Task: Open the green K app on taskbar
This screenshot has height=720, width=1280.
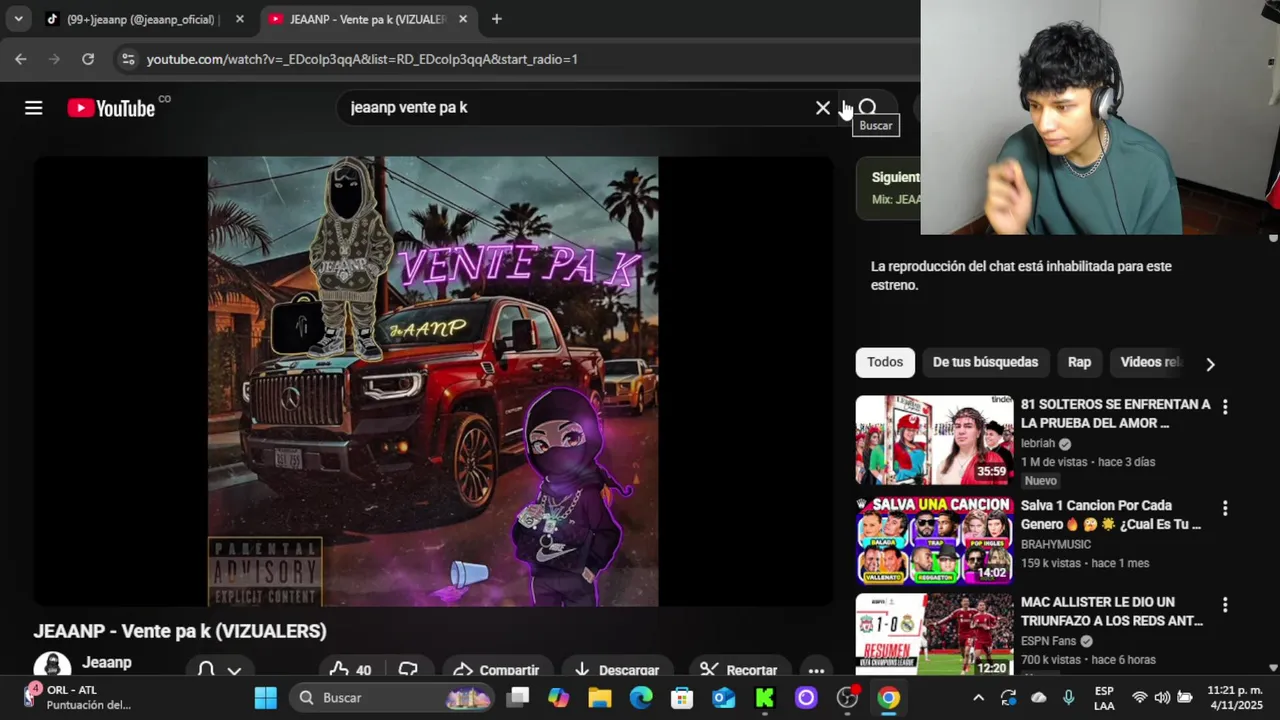Action: coord(765,698)
